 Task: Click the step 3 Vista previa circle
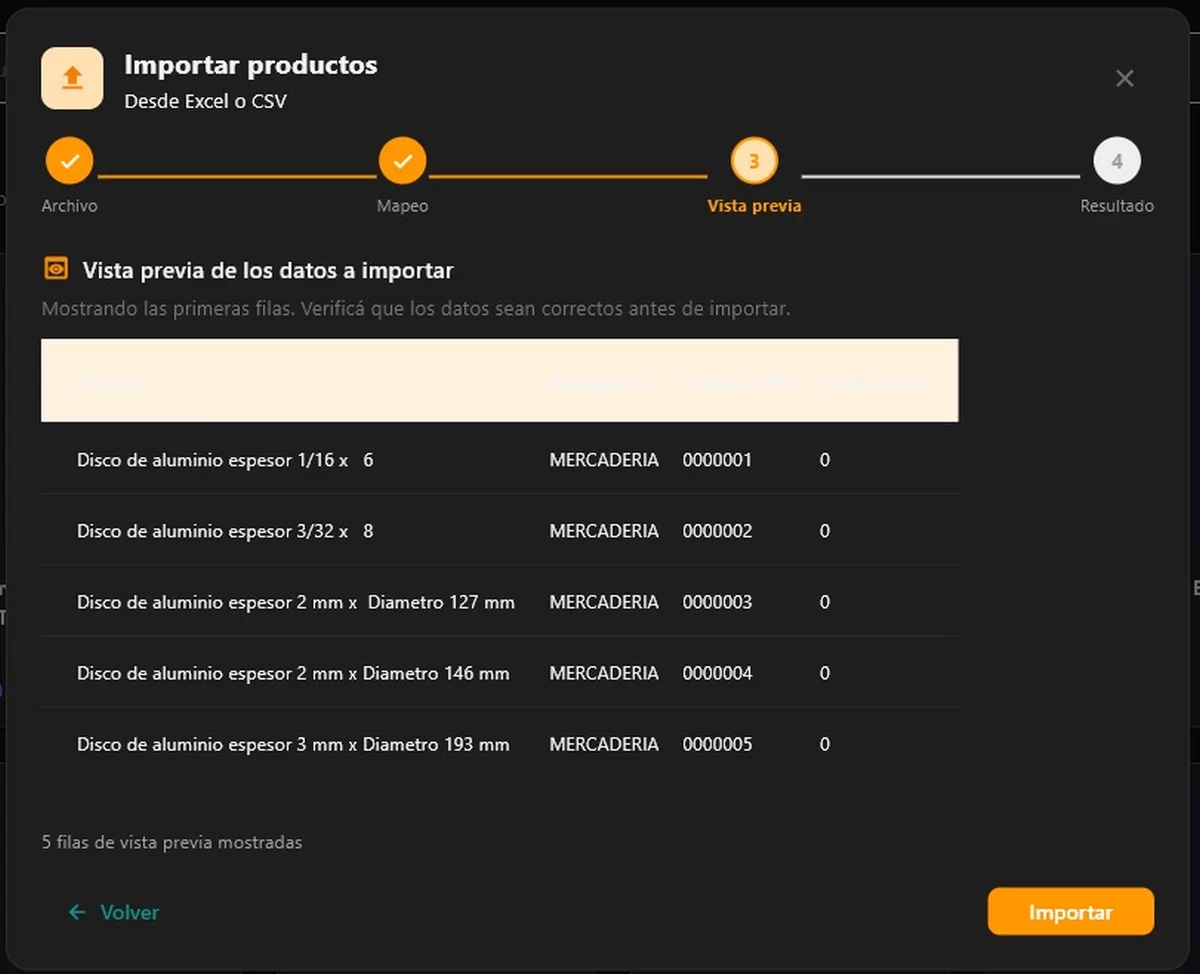coord(754,161)
